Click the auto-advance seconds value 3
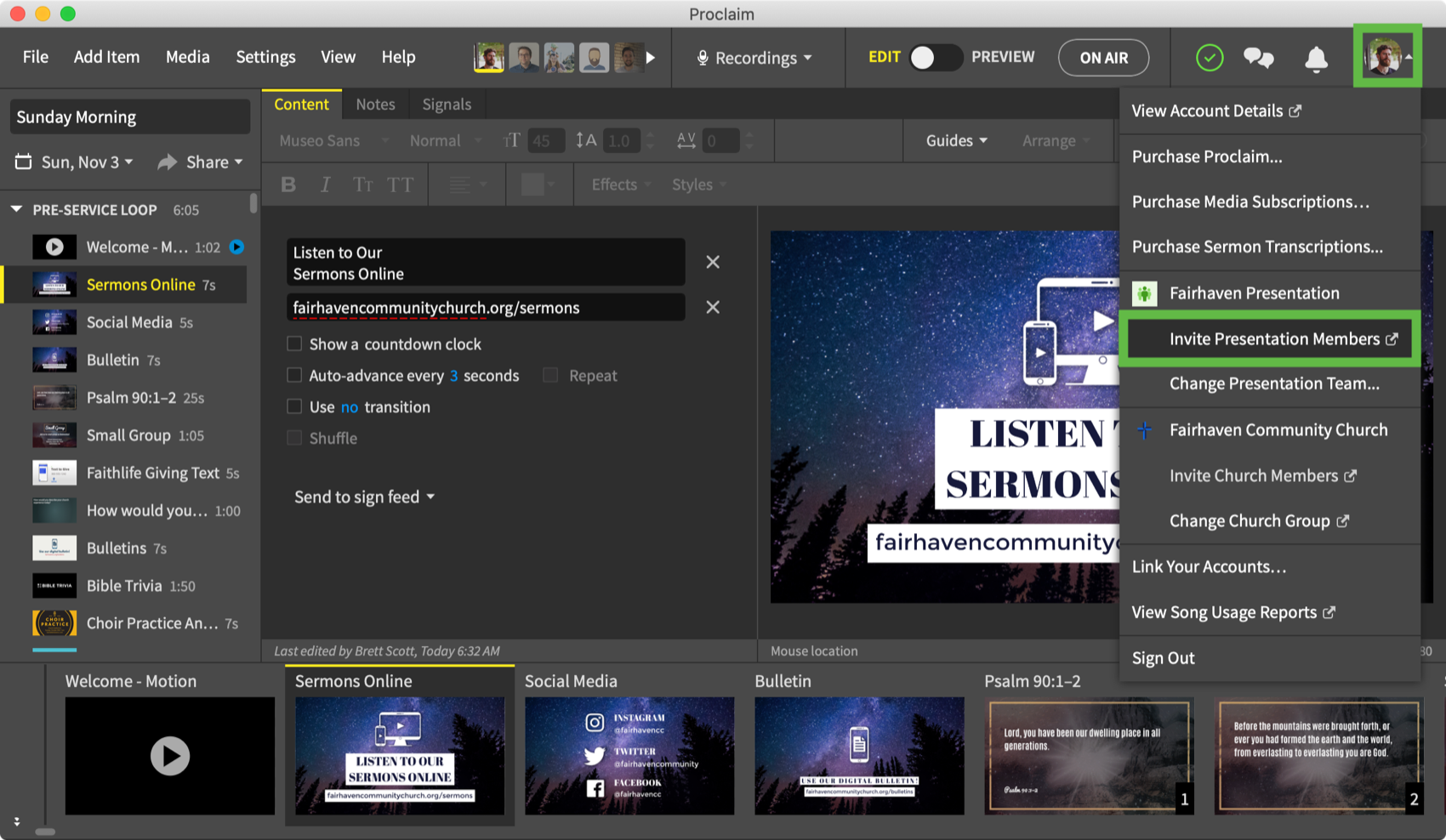Viewport: 1446px width, 840px height. 453,376
